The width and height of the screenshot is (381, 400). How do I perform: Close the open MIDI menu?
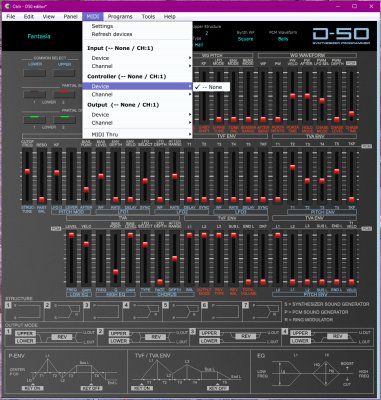point(93,16)
